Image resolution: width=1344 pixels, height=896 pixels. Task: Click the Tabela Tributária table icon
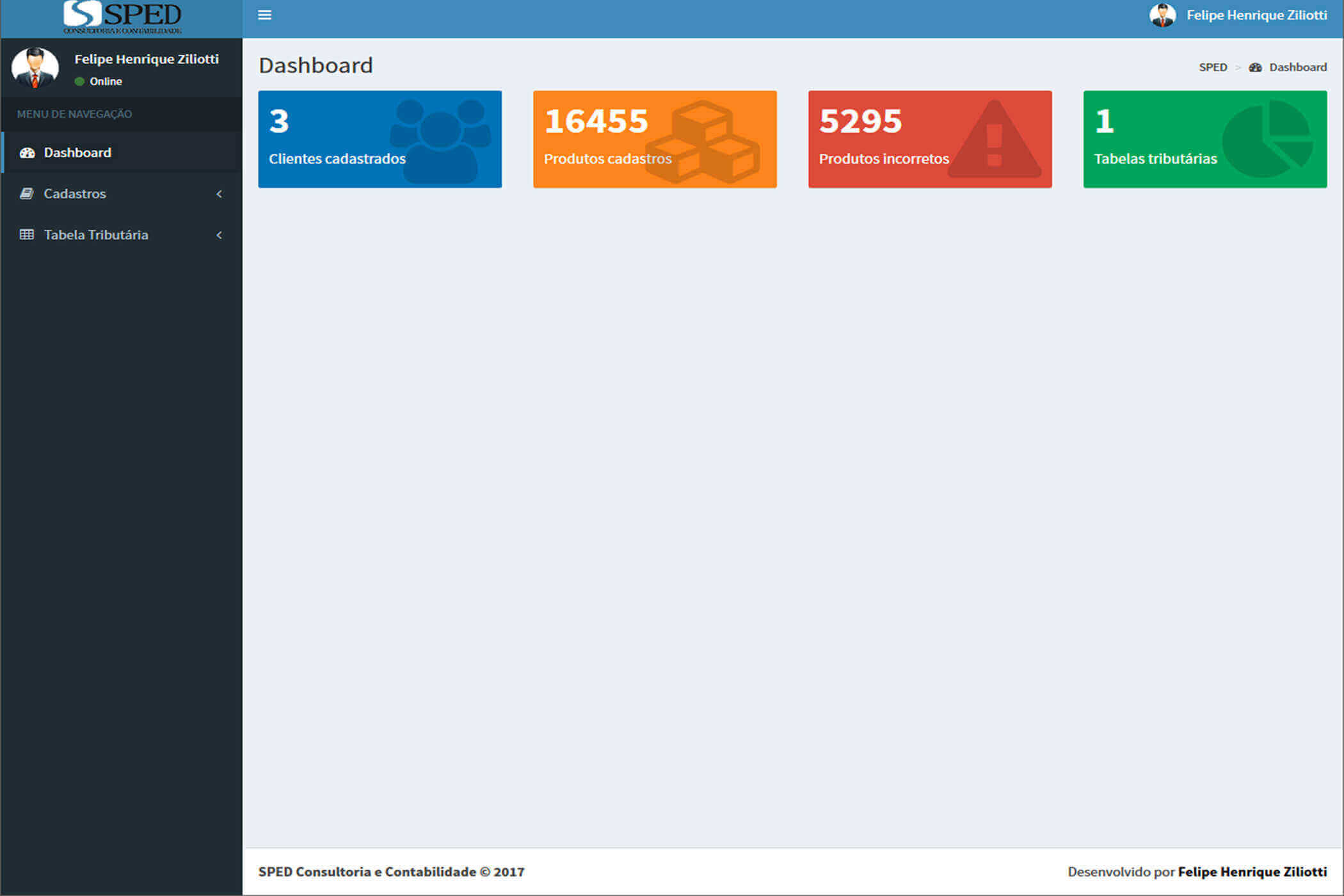26,235
